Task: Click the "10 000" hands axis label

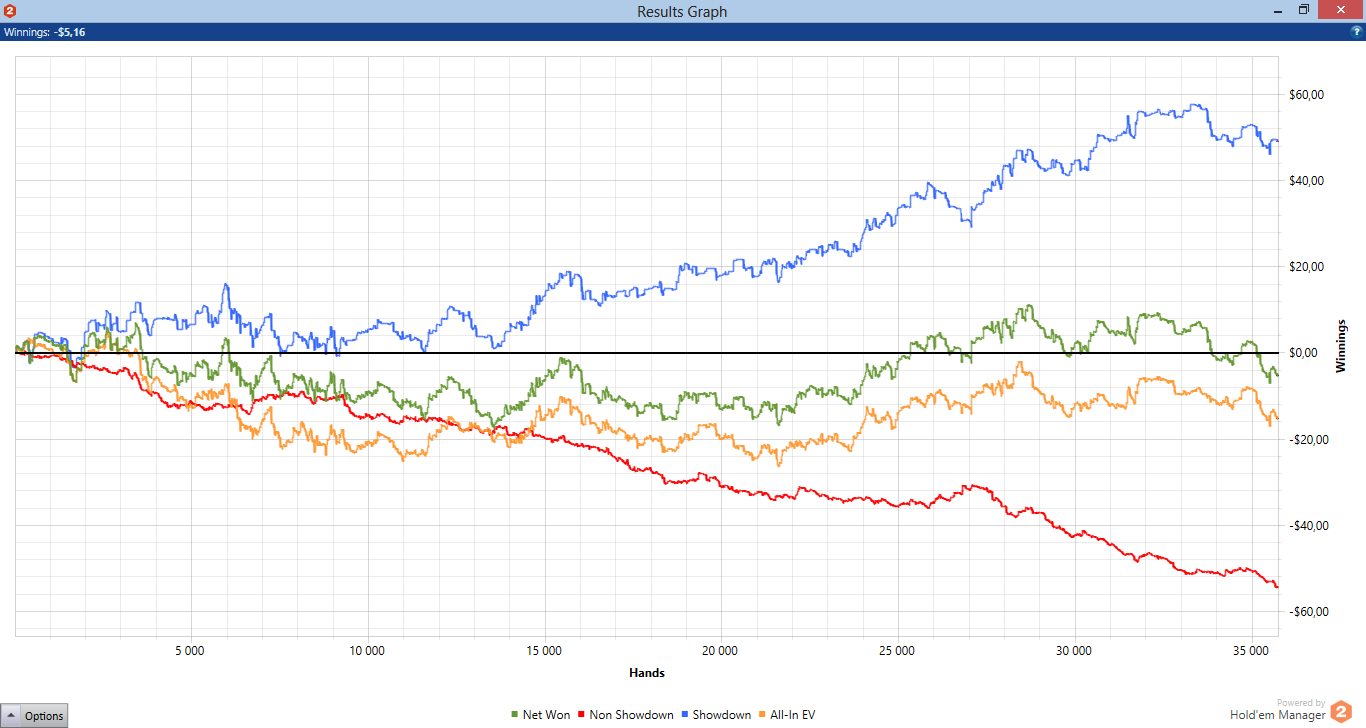Action: pos(367,650)
